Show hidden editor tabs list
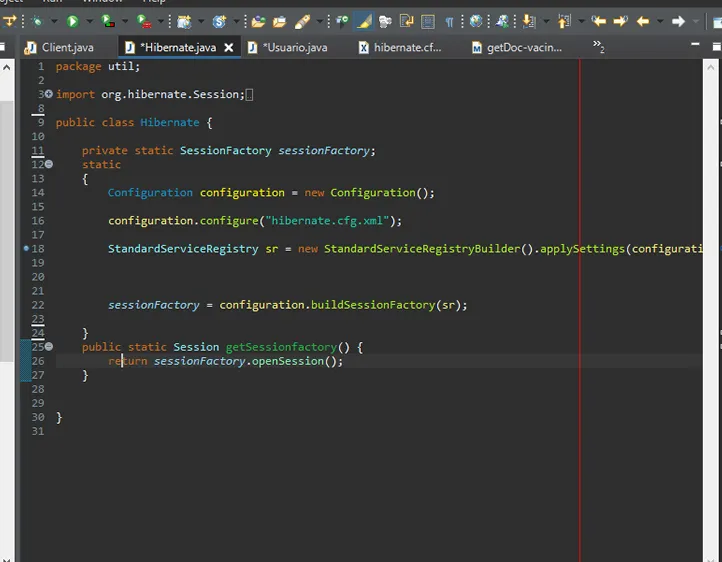This screenshot has width=722, height=562. click(x=598, y=46)
